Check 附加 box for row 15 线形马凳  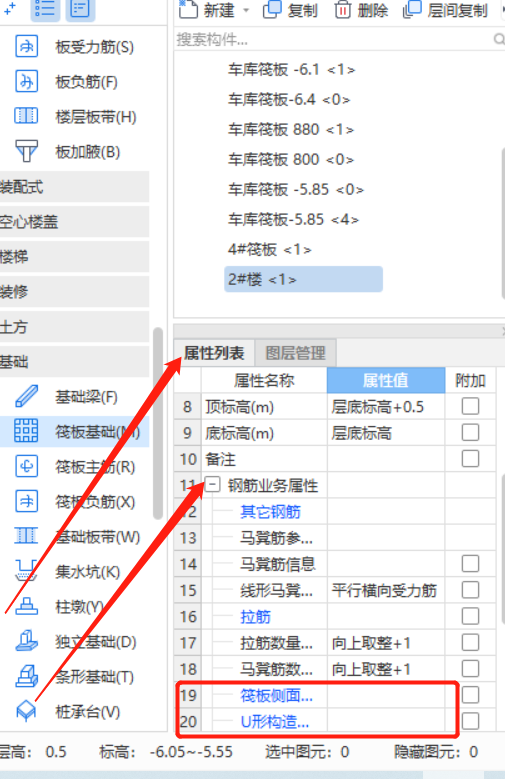tap(470, 590)
